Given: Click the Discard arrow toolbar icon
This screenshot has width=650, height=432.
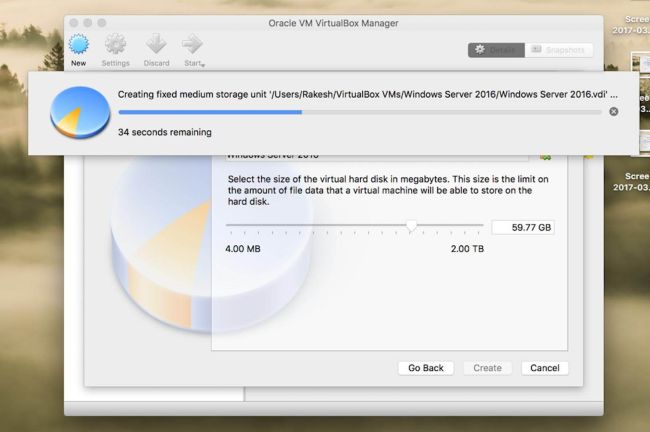Looking at the screenshot, I should pyautogui.click(x=156, y=44).
